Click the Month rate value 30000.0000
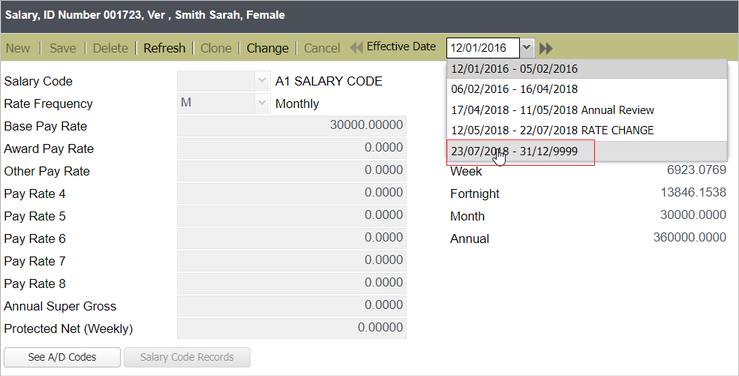Image resolution: width=739 pixels, height=376 pixels. (693, 215)
